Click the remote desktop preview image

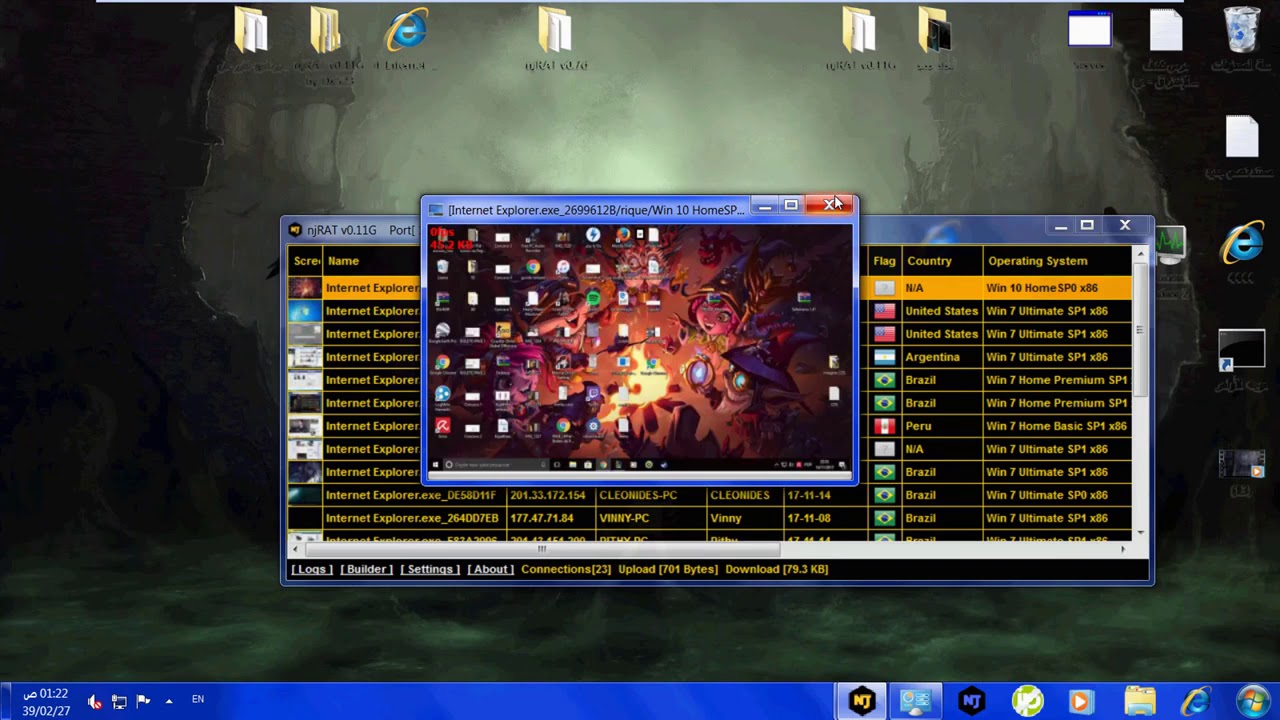click(x=639, y=348)
